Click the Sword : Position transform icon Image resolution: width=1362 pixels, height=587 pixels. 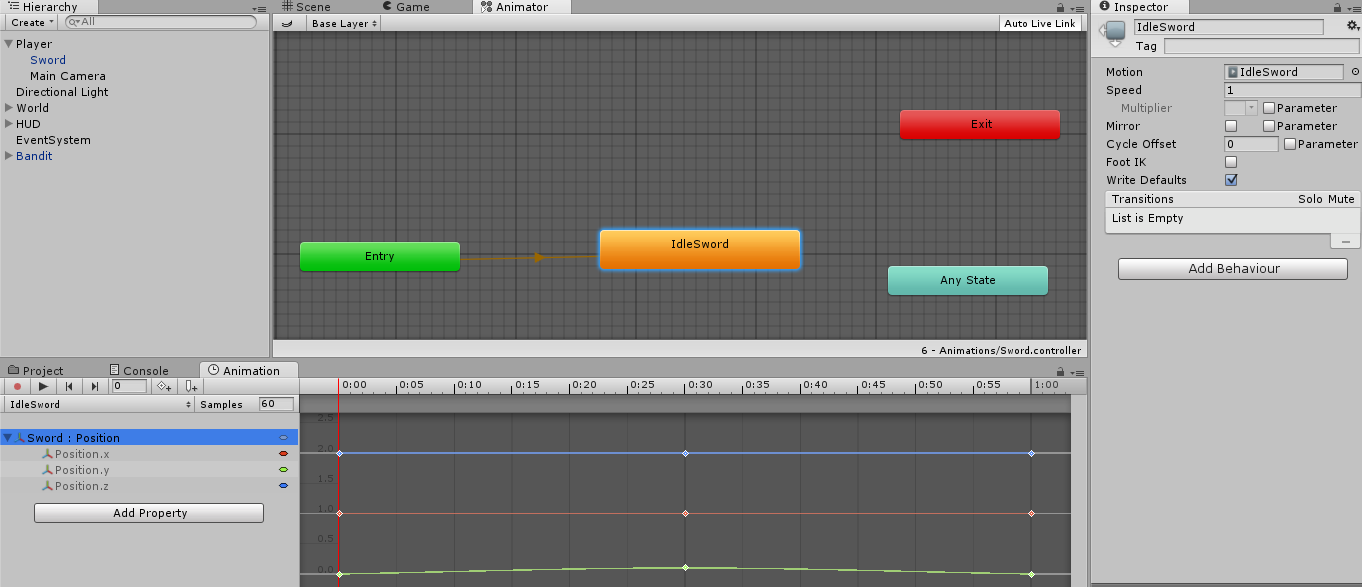[x=20, y=438]
